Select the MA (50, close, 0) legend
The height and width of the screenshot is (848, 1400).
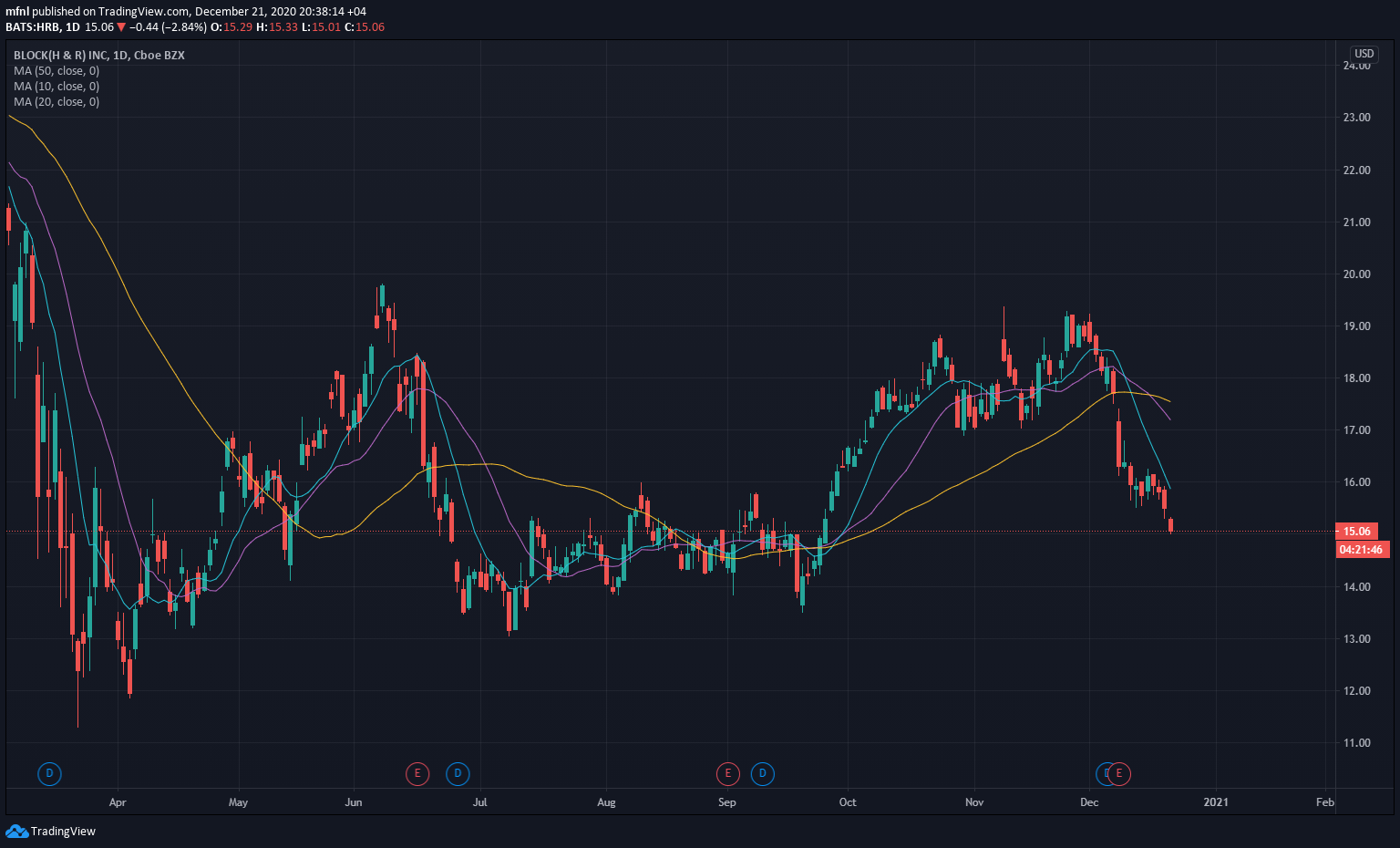click(x=57, y=71)
